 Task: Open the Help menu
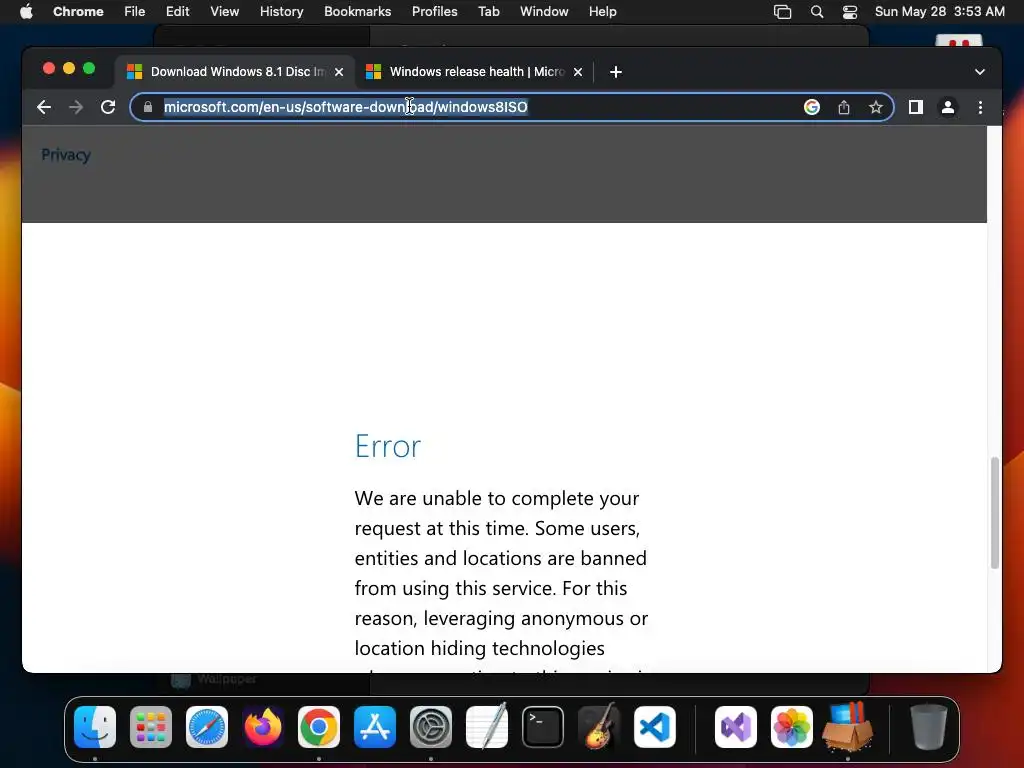click(x=602, y=12)
